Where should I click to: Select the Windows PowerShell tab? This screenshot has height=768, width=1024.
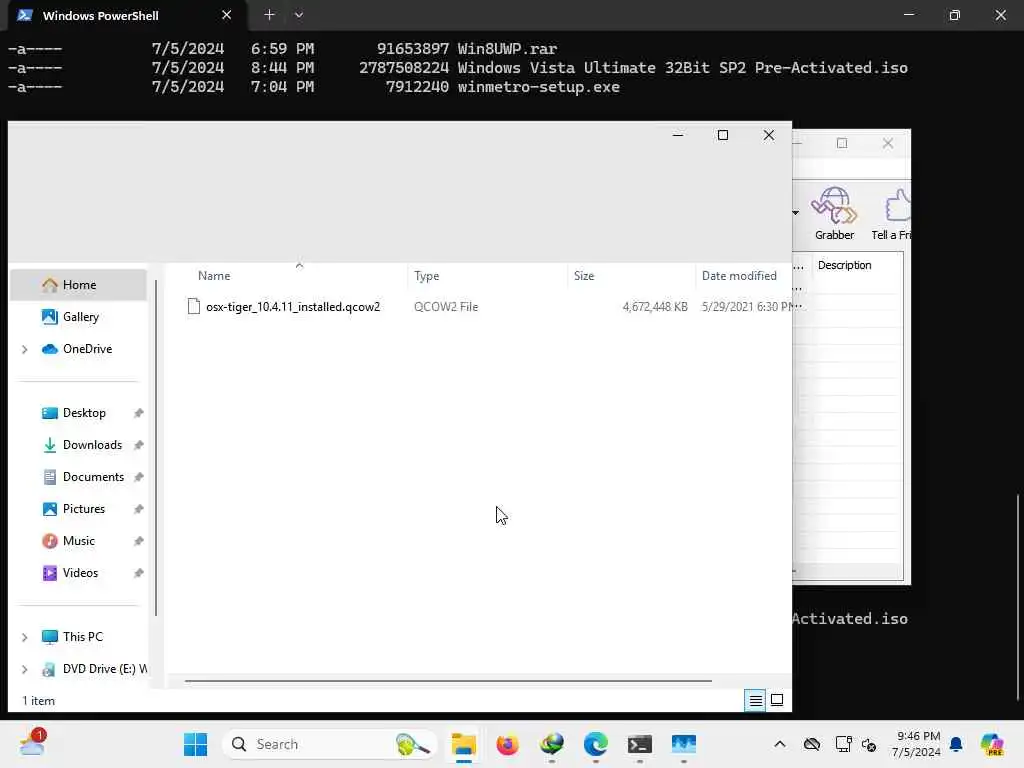pyautogui.click(x=100, y=15)
